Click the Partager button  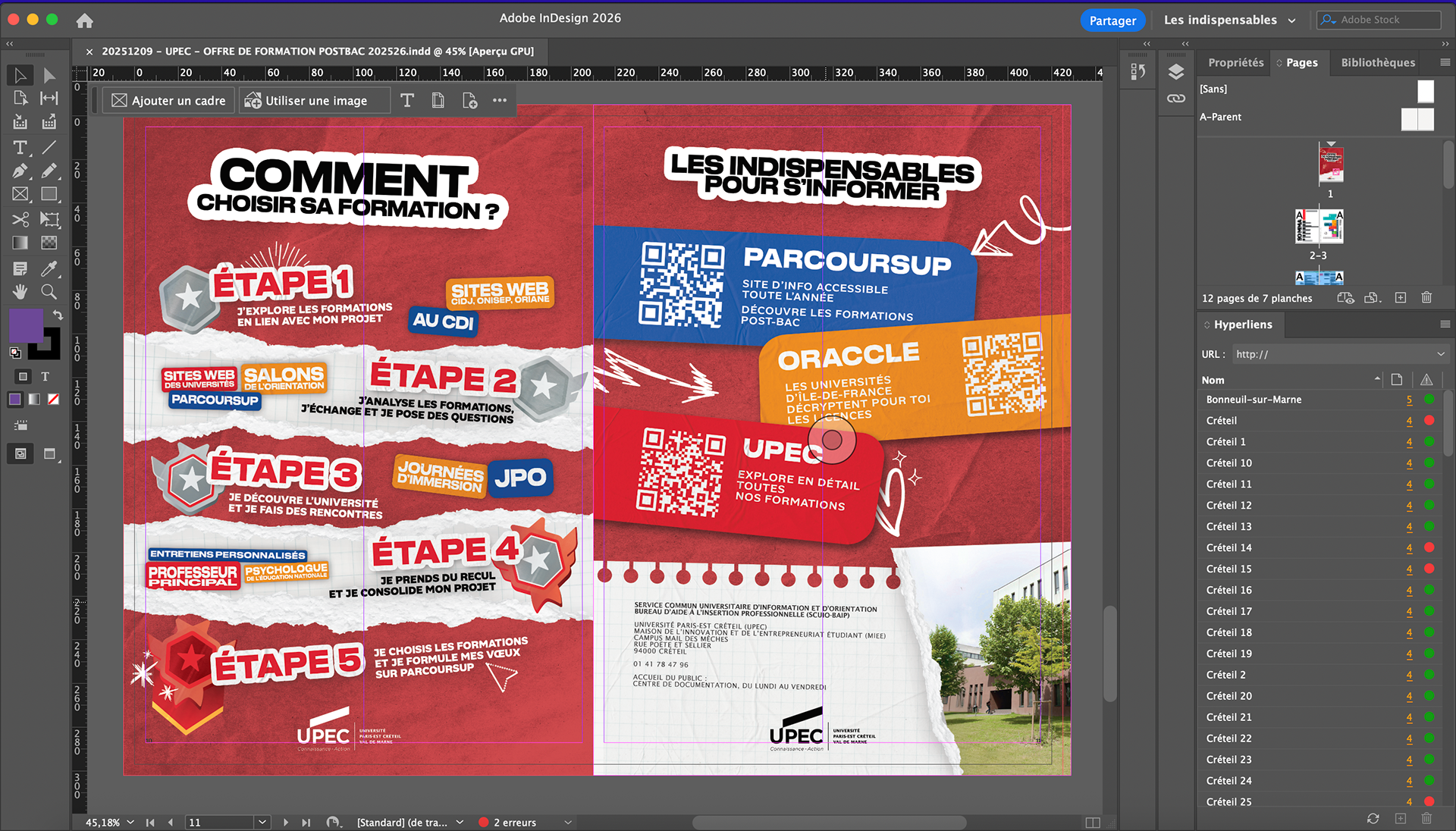(1112, 20)
